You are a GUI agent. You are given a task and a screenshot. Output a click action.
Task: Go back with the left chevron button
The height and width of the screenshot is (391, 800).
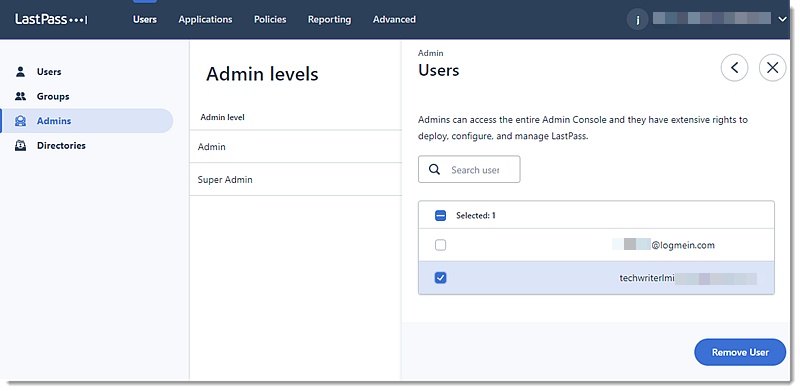coord(734,67)
